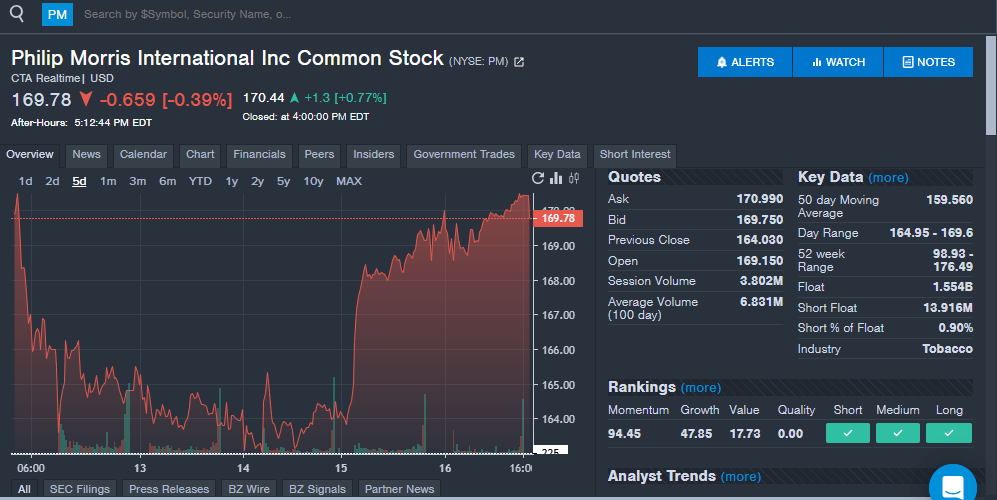Select the 5d chart range
The image size is (997, 500).
[79, 181]
